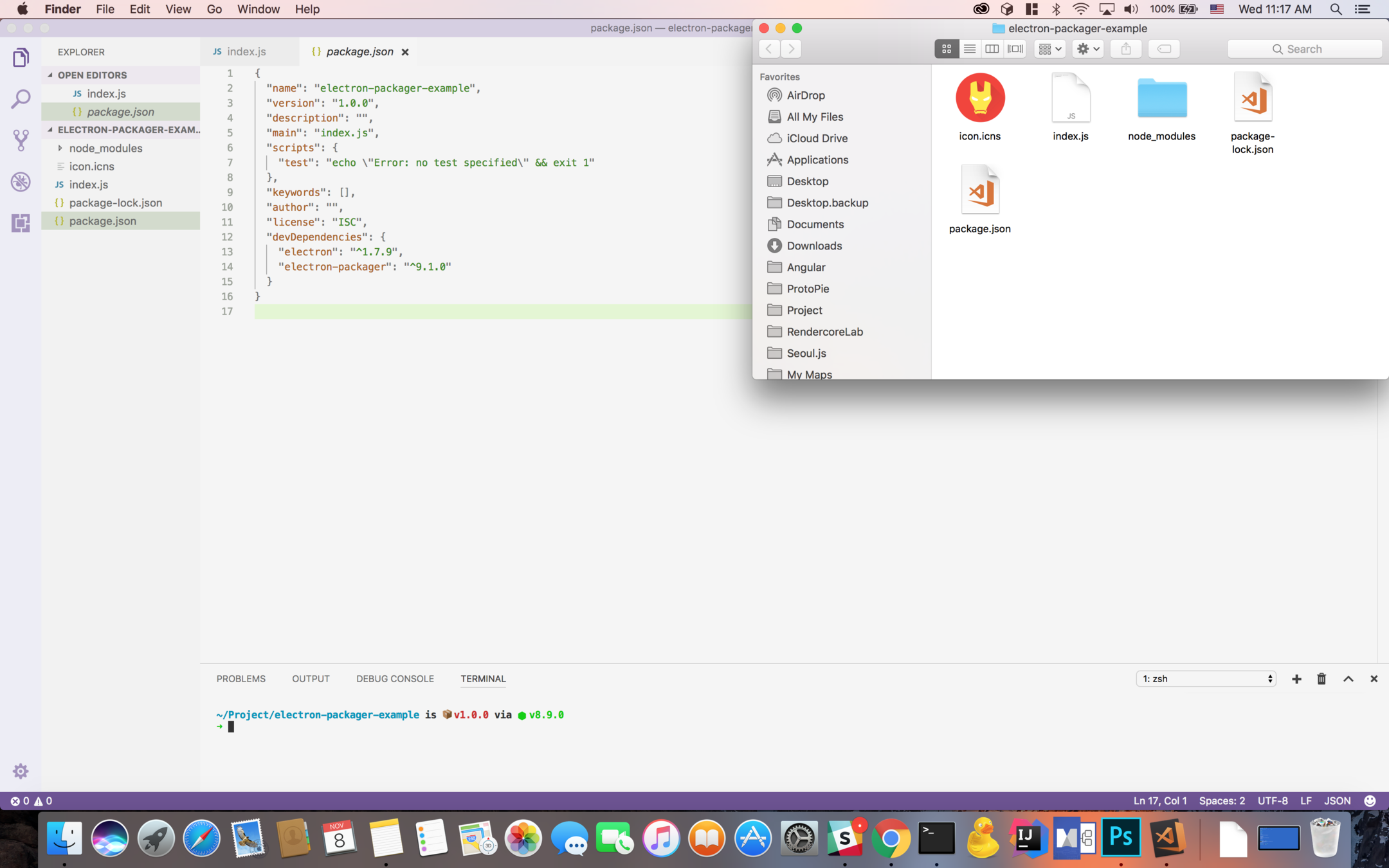Open the Problems panel tab
Screen dimensions: 1389x868
click(x=241, y=679)
